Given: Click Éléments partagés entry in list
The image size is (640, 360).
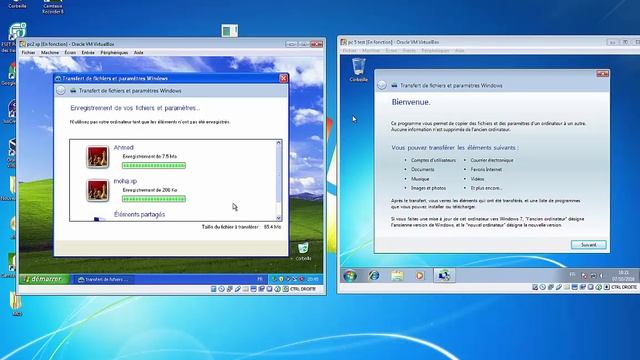Looking at the screenshot, I should point(140,214).
